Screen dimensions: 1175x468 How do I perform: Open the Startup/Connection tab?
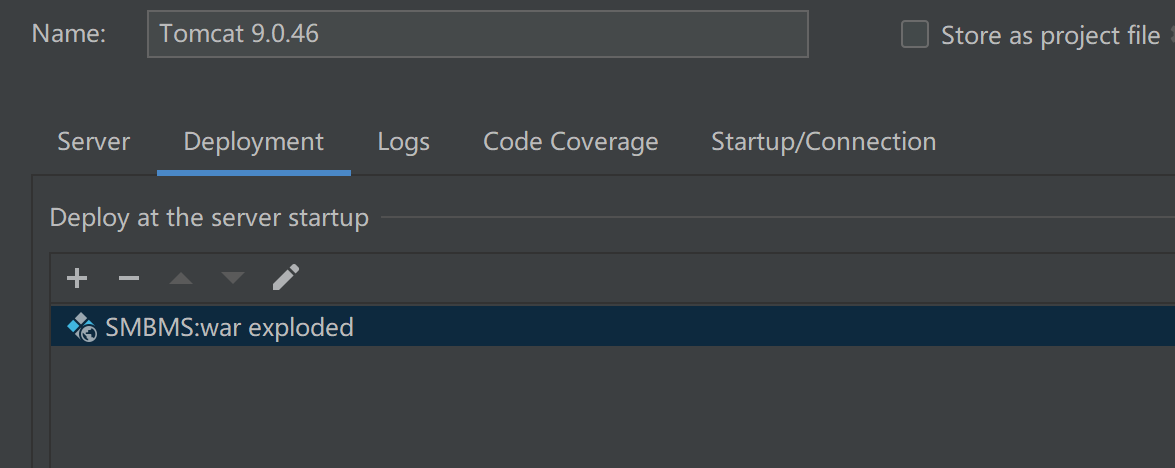[823, 142]
